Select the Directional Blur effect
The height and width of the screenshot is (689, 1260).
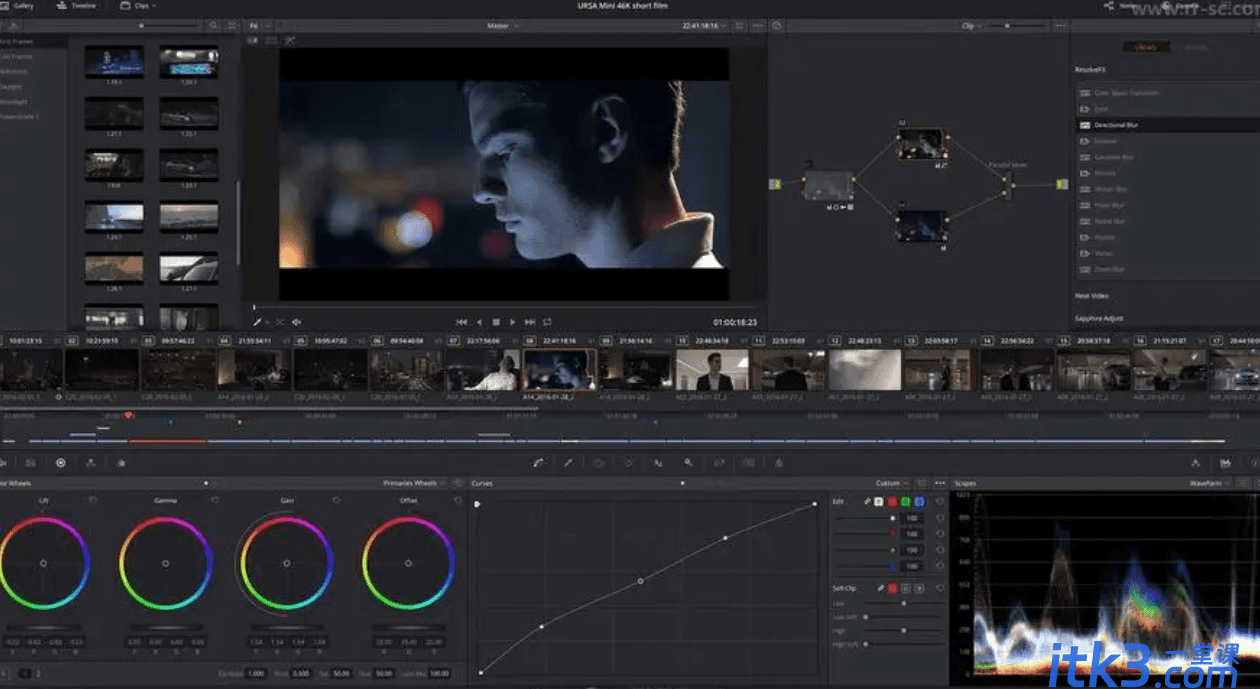(x=1165, y=125)
